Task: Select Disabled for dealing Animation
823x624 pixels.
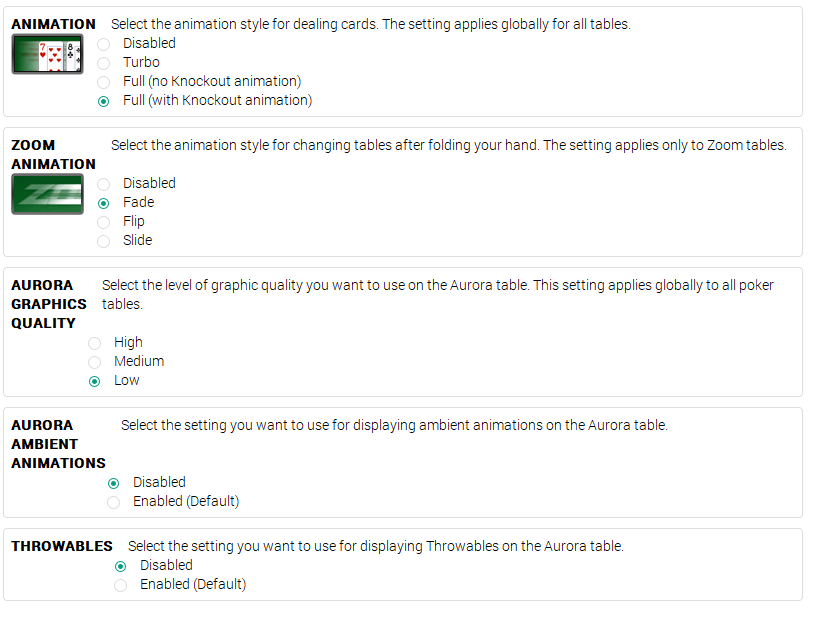Action: tap(103, 44)
